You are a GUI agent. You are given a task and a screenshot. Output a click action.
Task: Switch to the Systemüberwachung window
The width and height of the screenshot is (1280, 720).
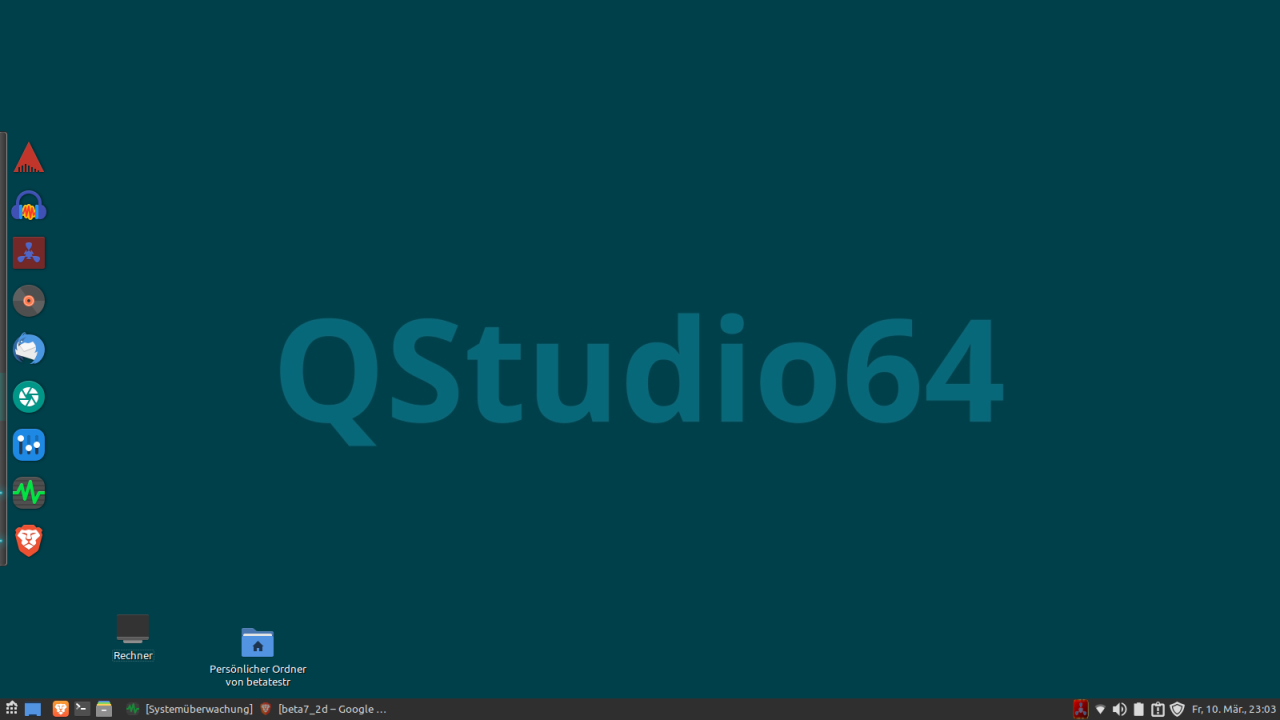point(189,709)
